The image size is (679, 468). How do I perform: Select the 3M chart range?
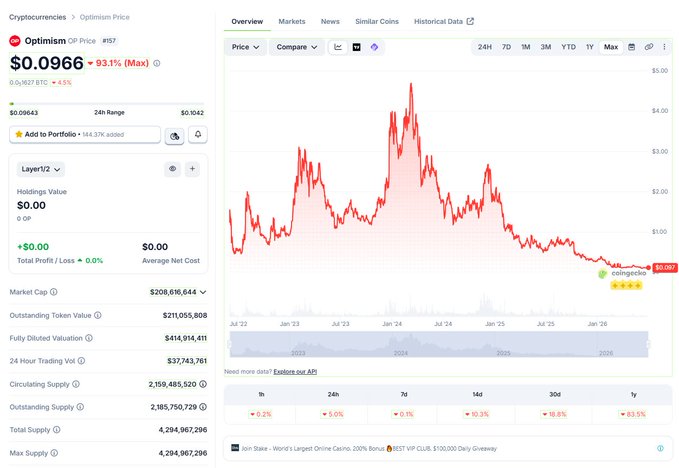[546, 47]
